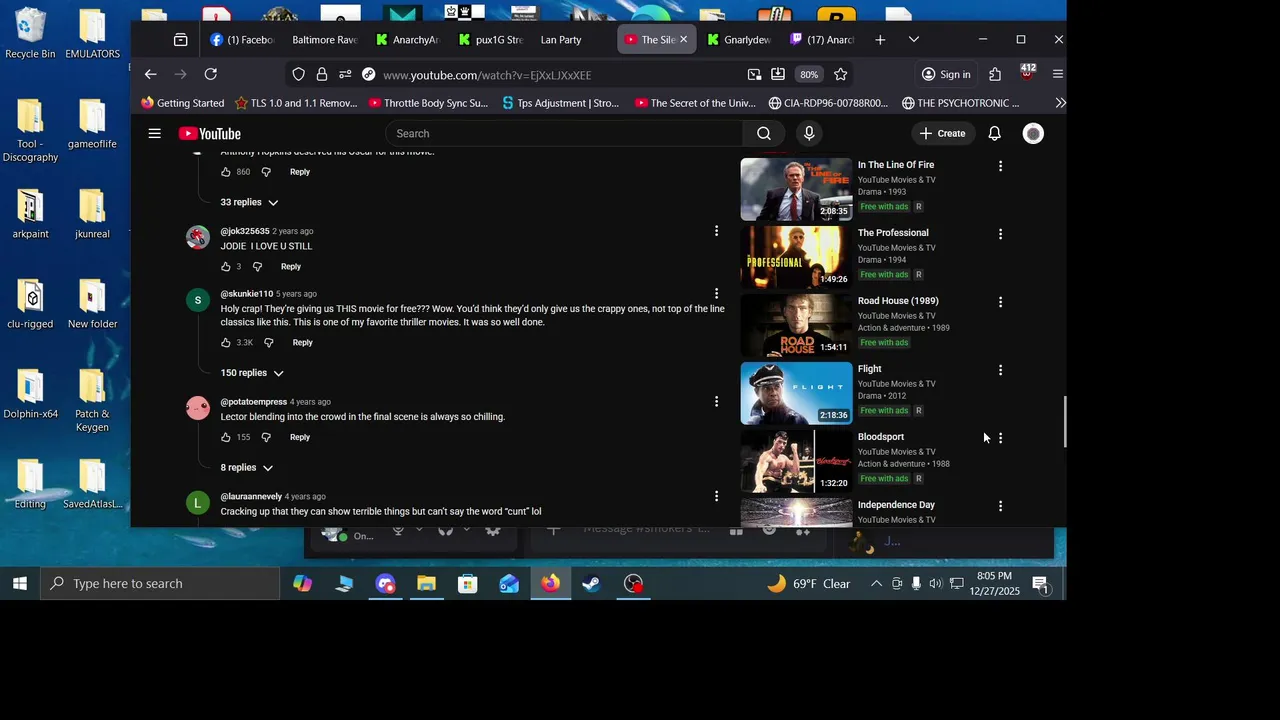Show more bookmarks overflow chevron

point(1060,103)
